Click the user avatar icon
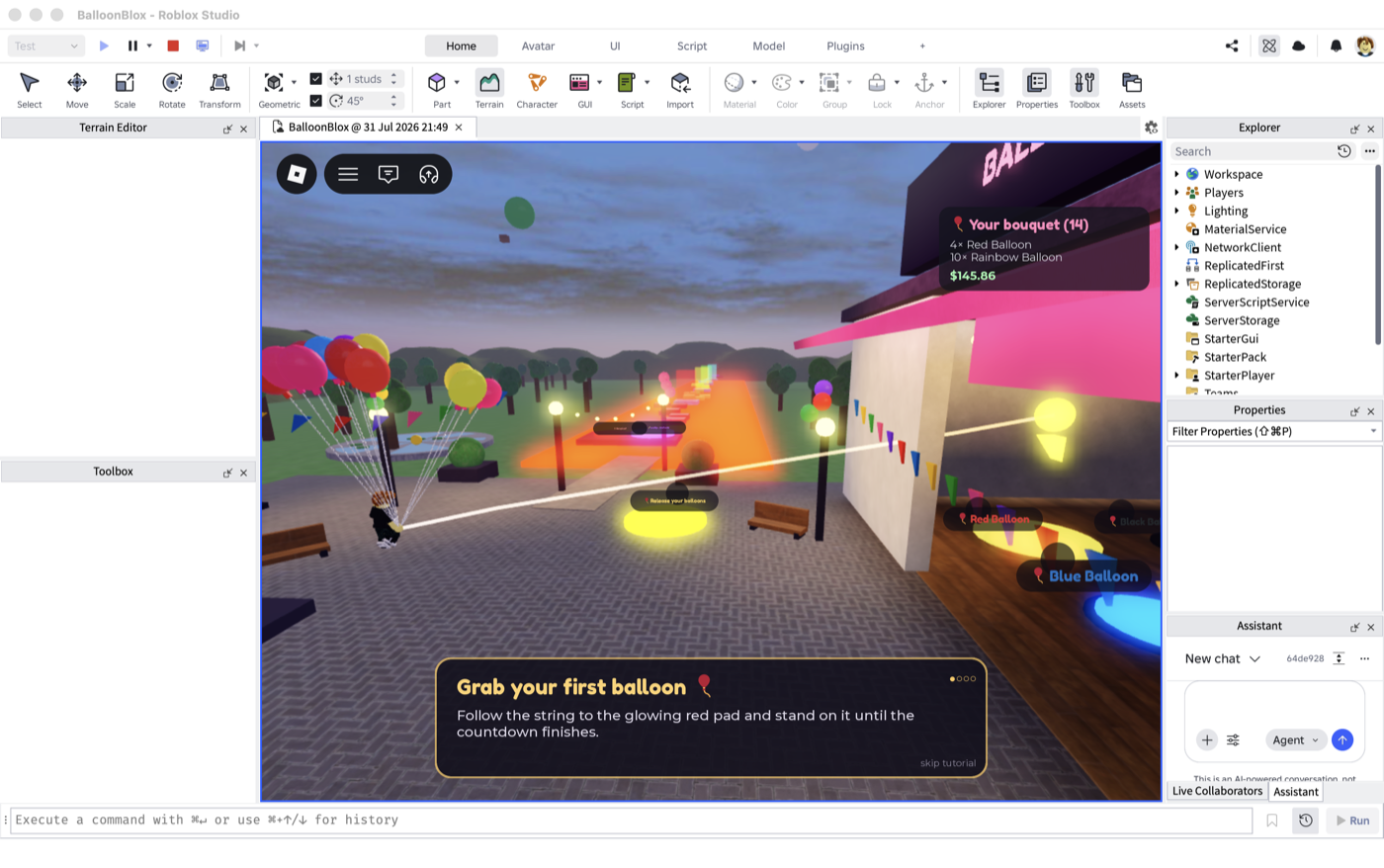 pyautogui.click(x=1365, y=45)
